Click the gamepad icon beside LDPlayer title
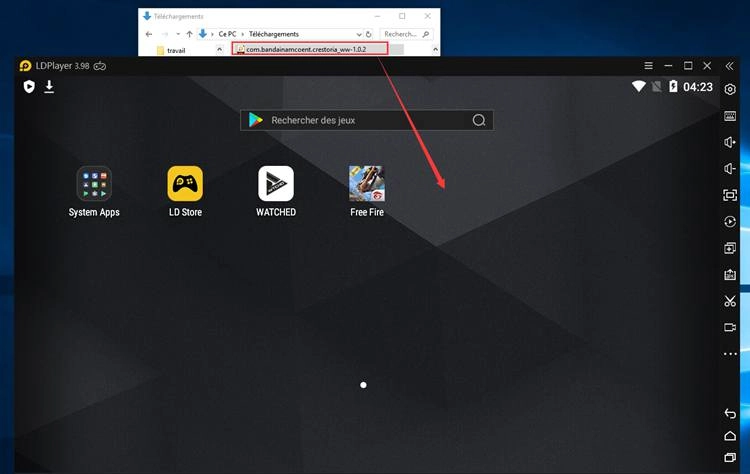Screen dimensions: 750x474 tap(100, 66)
